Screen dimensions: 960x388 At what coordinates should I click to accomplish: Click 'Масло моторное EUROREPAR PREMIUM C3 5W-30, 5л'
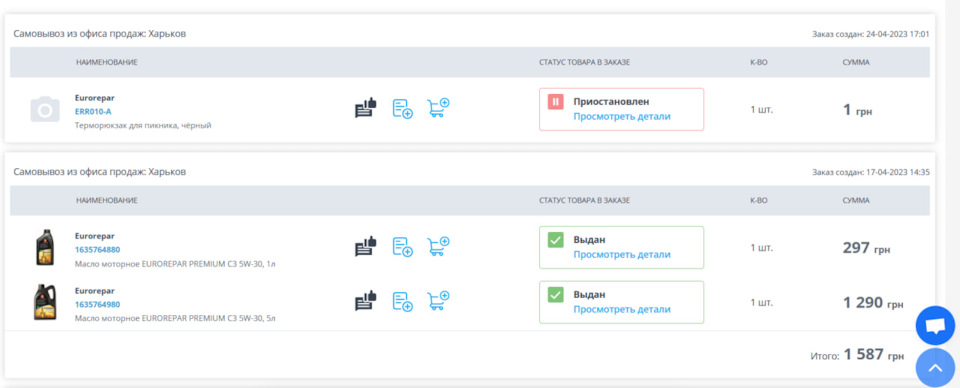point(175,318)
